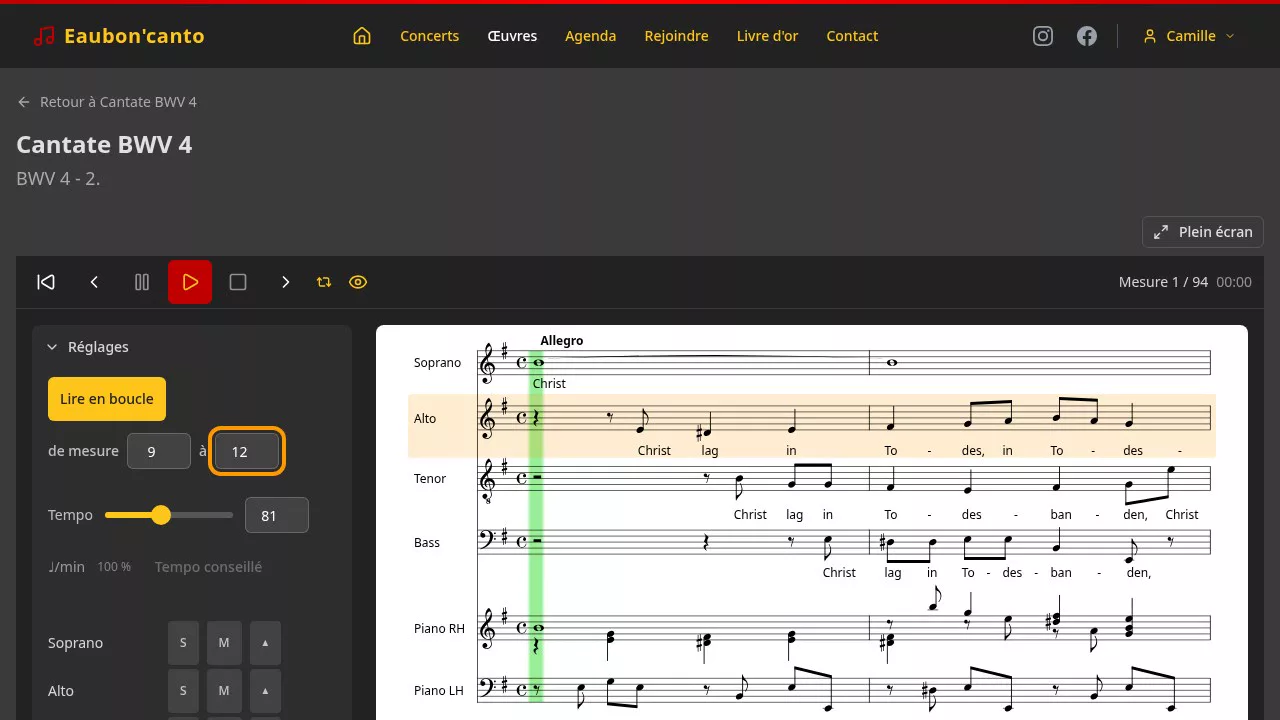Click the Lire en boucle button
This screenshot has width=1280, height=720.
pos(107,399)
